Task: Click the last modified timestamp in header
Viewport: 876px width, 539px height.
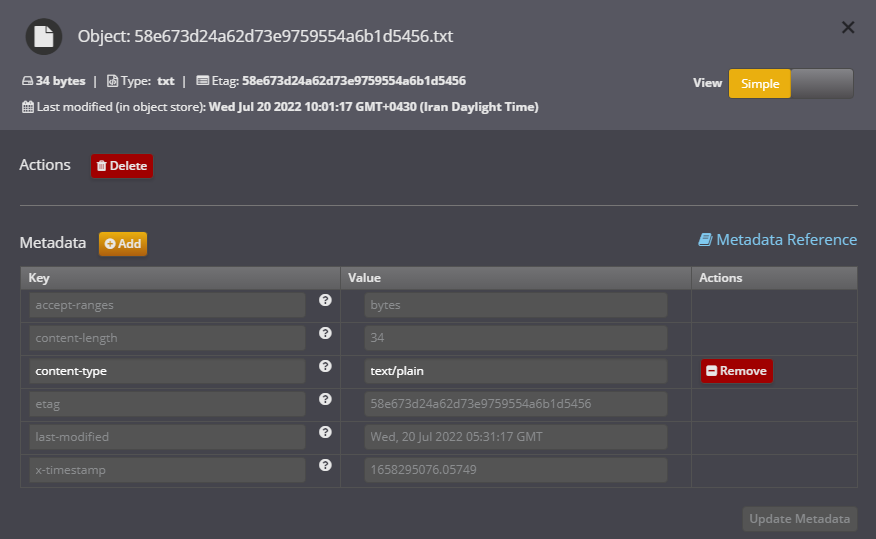Action: coord(374,107)
